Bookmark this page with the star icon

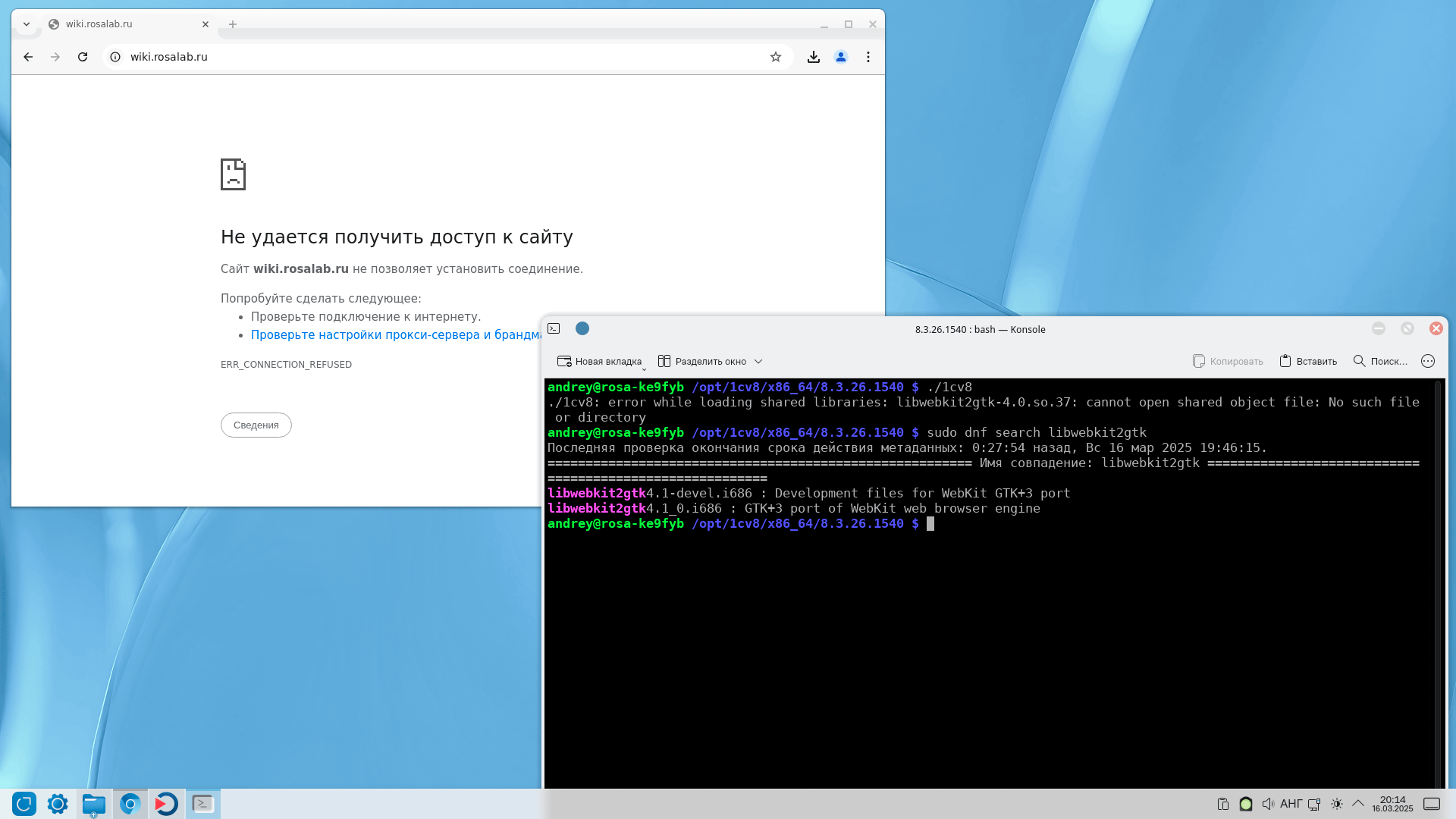click(775, 57)
